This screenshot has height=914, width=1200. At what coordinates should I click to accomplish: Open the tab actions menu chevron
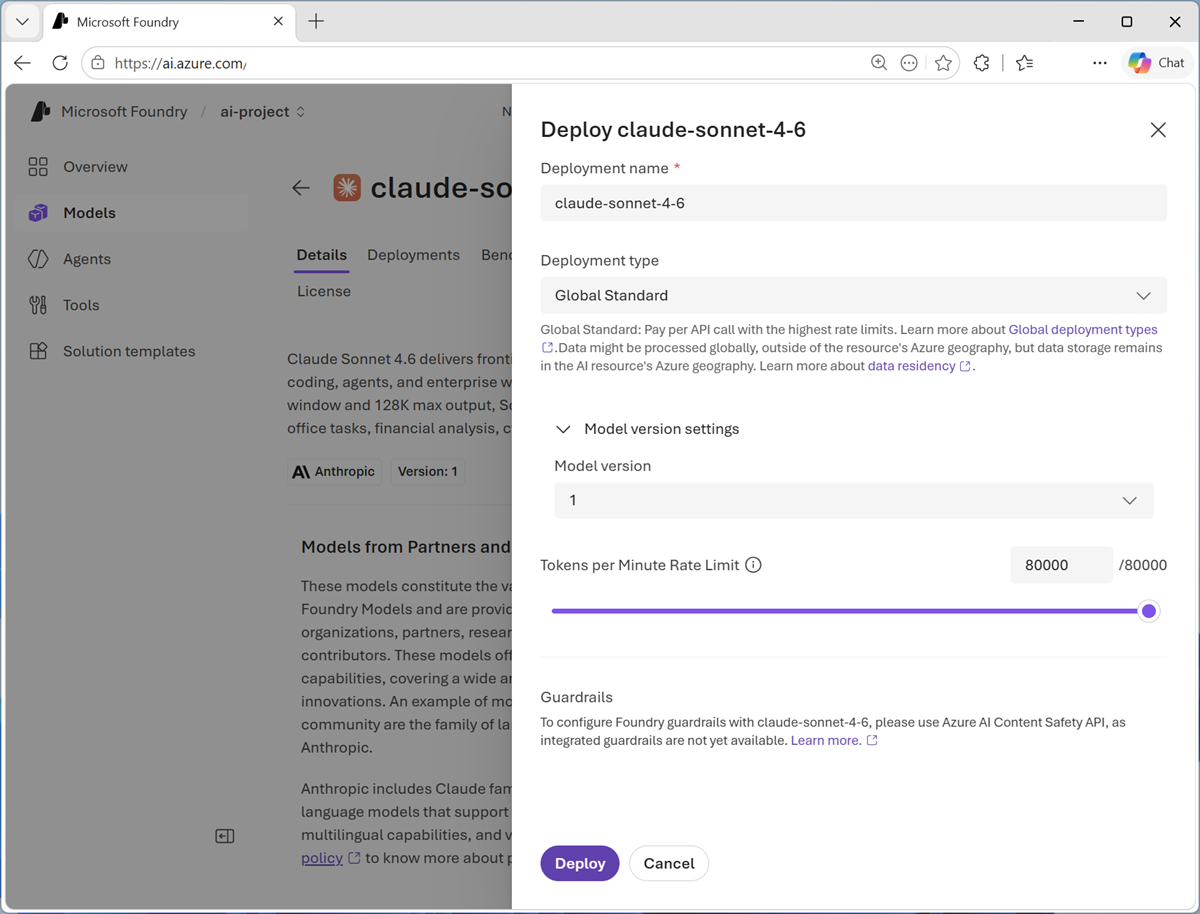(x=22, y=21)
